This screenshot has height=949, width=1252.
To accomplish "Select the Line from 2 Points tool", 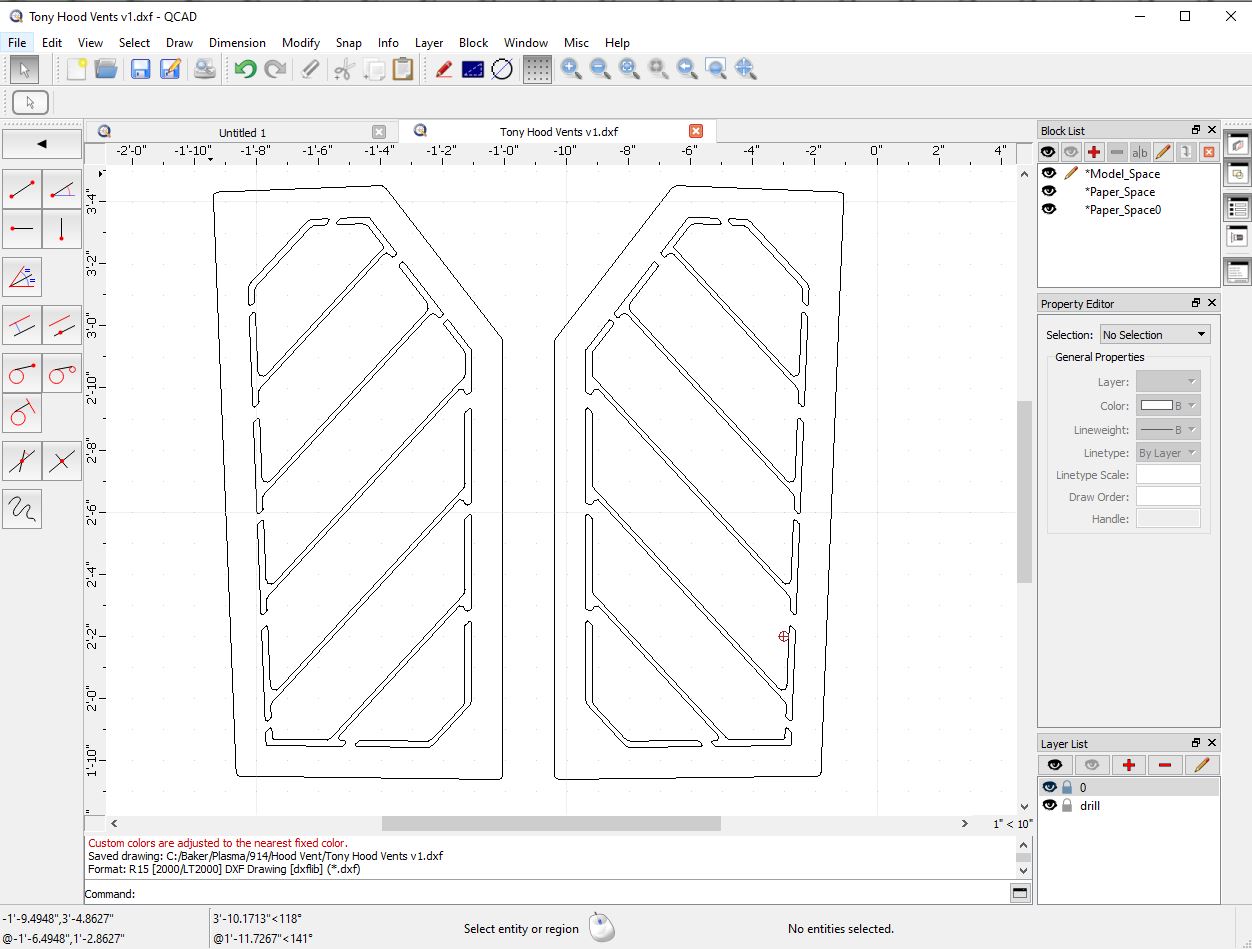I will pos(22,188).
